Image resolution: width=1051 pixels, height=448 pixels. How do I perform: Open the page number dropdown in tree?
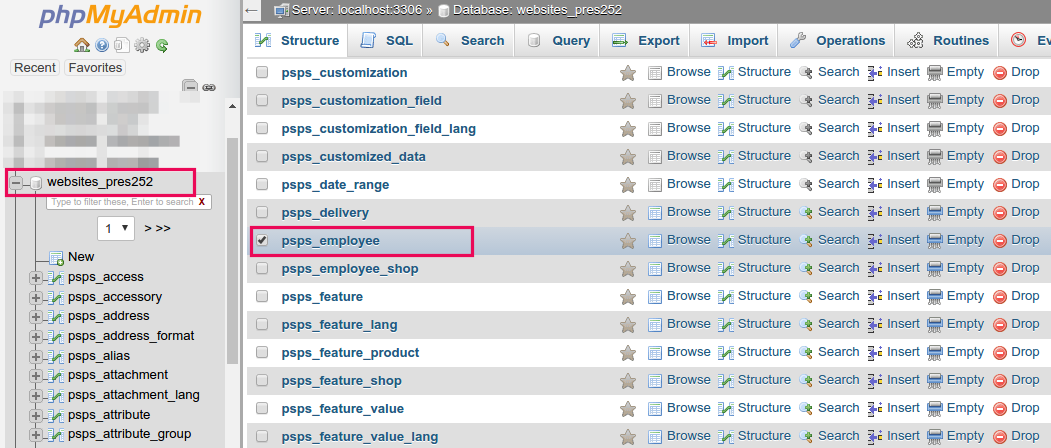click(x=116, y=228)
